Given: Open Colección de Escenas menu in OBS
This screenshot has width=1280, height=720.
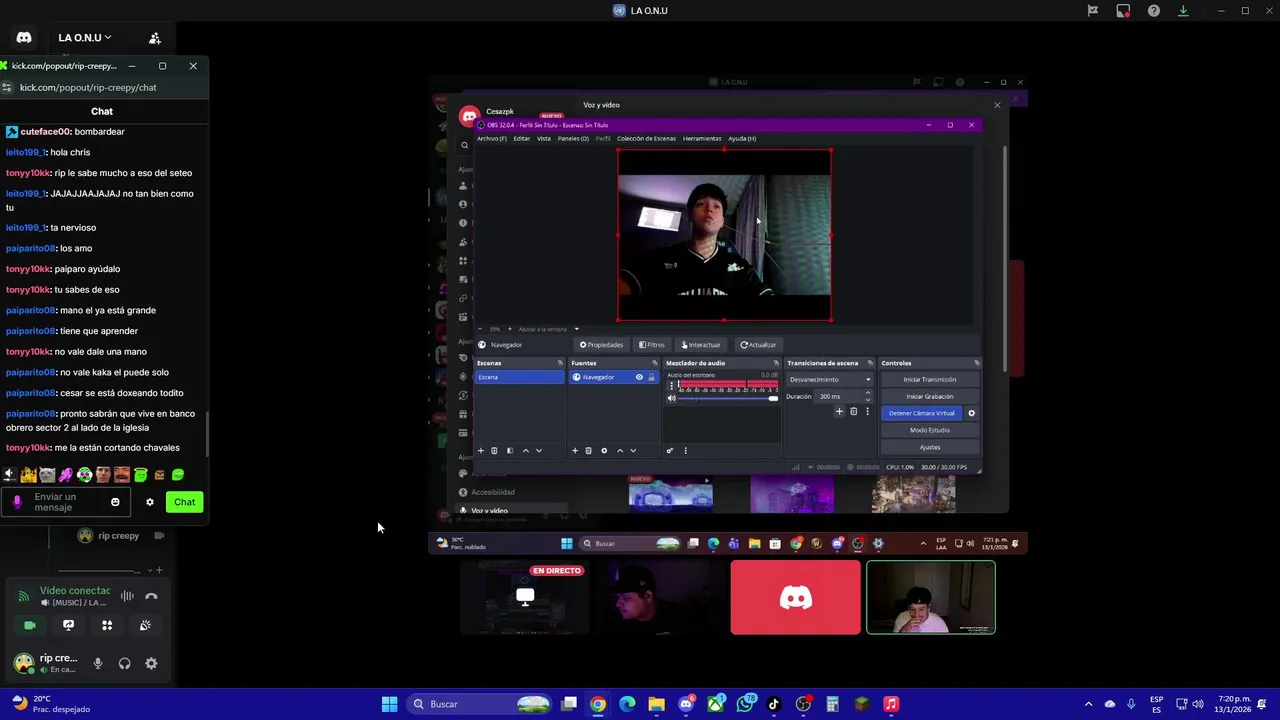Looking at the screenshot, I should click(x=646, y=138).
